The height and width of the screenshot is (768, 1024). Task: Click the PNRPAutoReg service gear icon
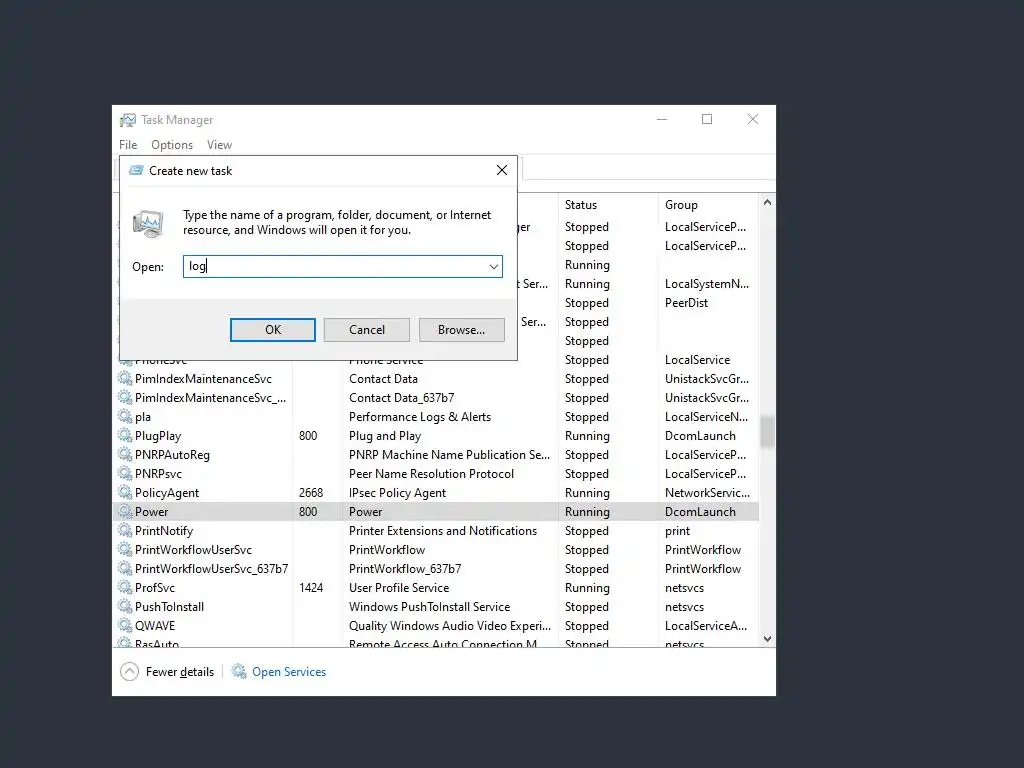(x=125, y=455)
